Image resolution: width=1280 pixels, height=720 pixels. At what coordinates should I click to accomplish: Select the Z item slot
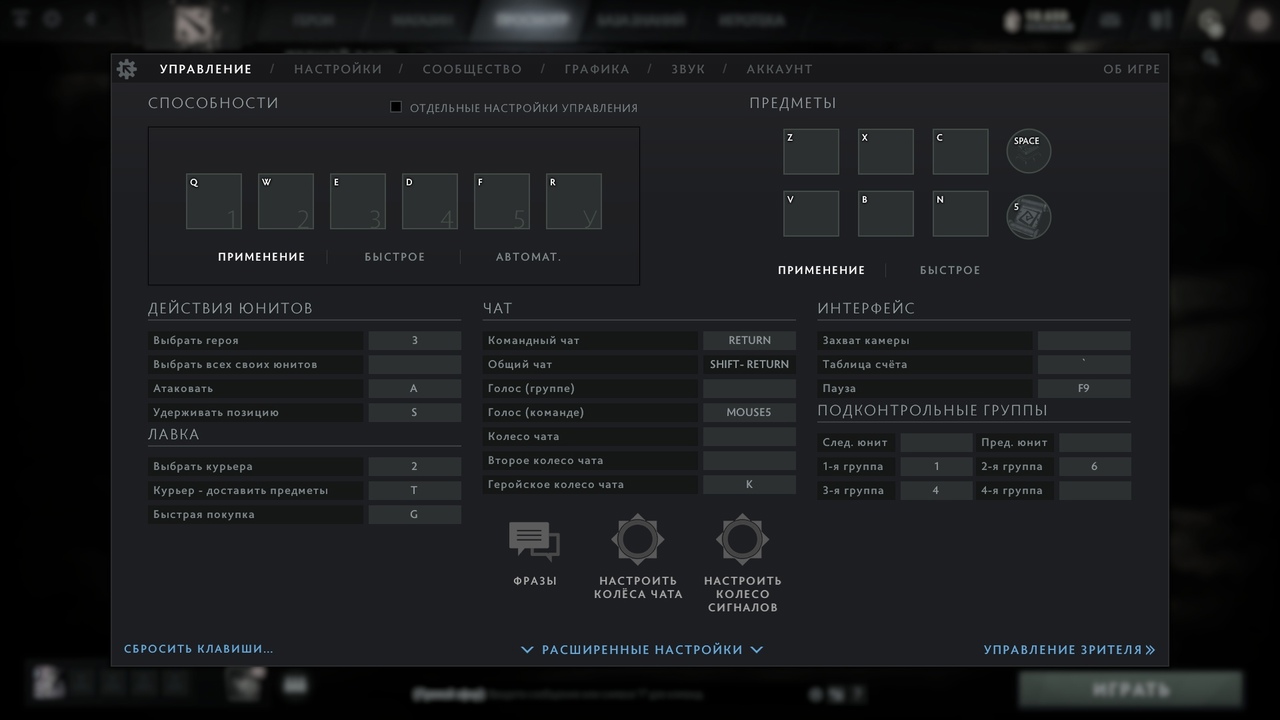tap(811, 152)
